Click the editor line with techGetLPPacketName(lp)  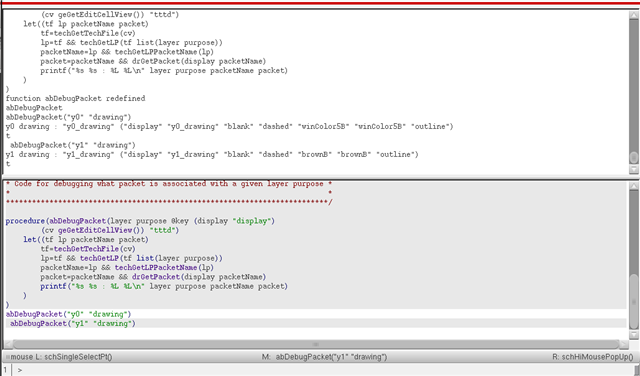(x=127, y=267)
